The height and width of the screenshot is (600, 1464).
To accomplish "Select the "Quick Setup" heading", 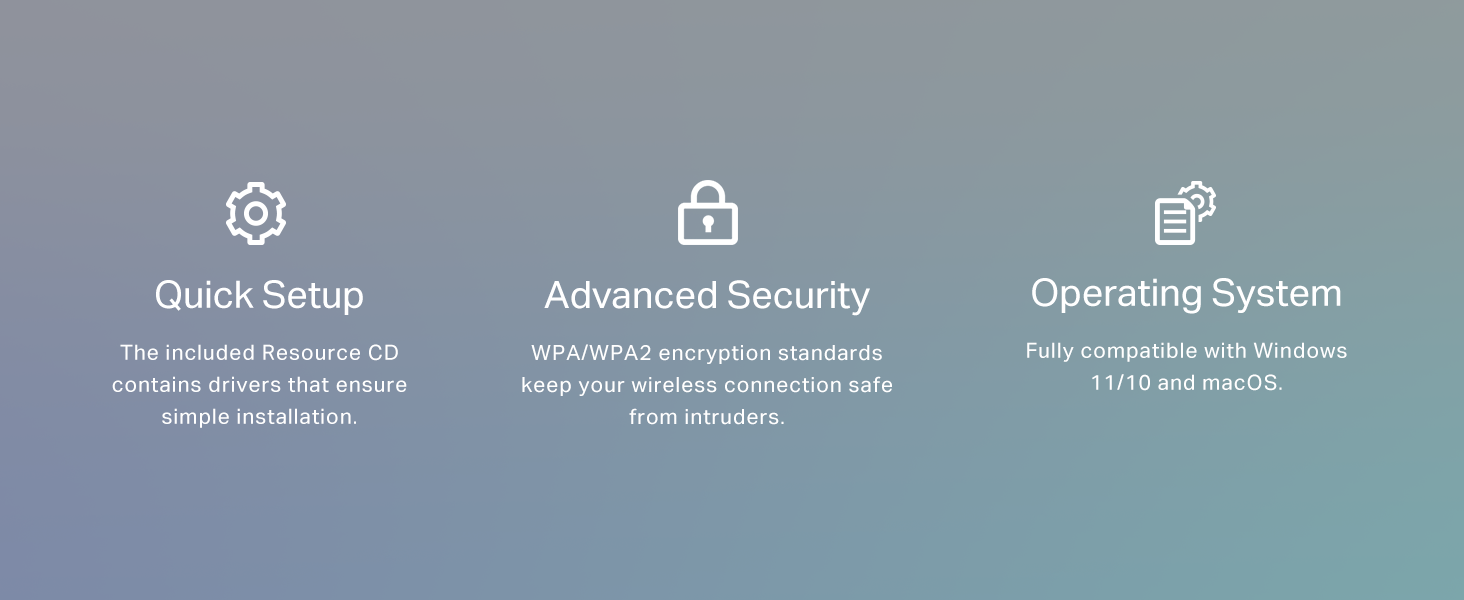I will point(259,295).
